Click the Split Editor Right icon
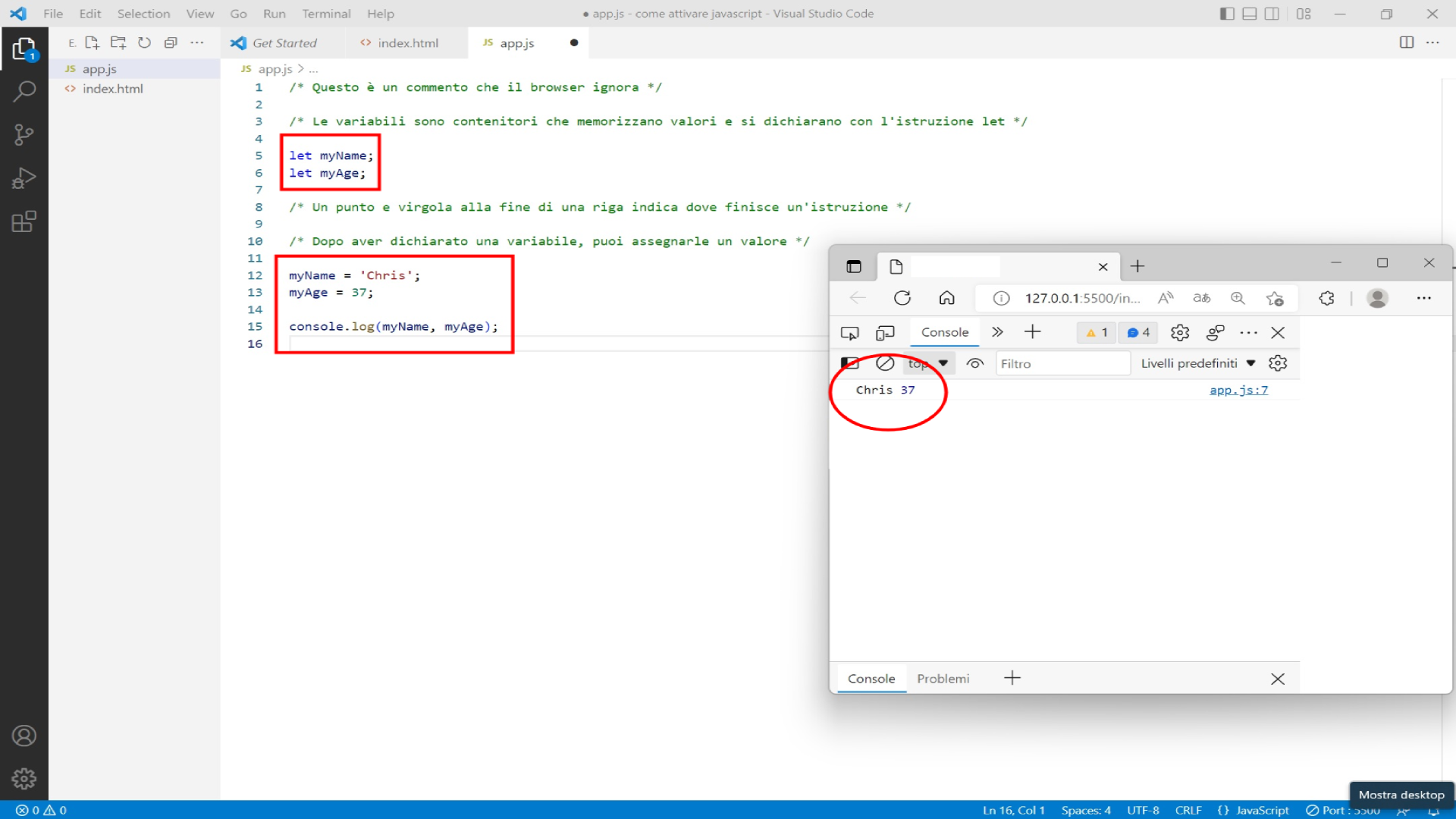Image resolution: width=1456 pixels, height=819 pixels. tap(1406, 42)
